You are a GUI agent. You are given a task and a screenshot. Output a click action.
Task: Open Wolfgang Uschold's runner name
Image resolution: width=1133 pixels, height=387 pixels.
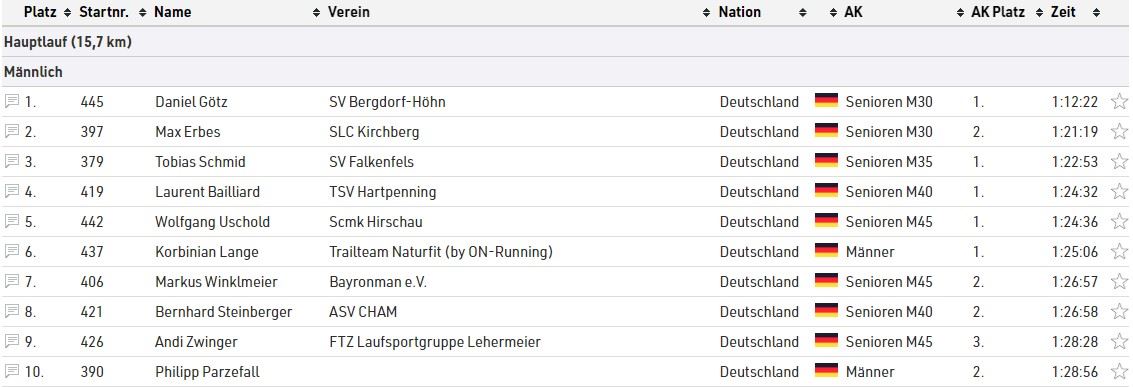[x=212, y=222]
